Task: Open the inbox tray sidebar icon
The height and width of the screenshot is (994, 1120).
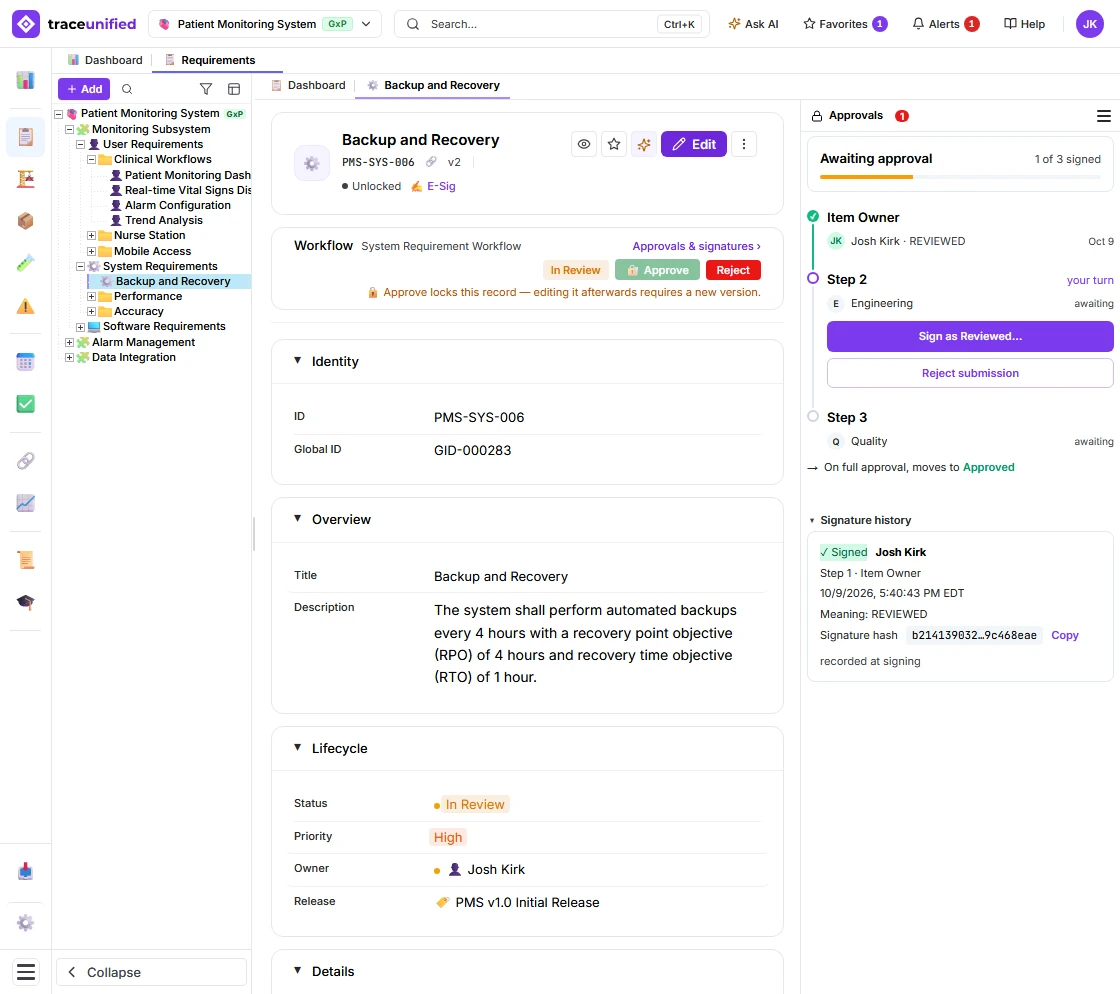Action: point(26,871)
